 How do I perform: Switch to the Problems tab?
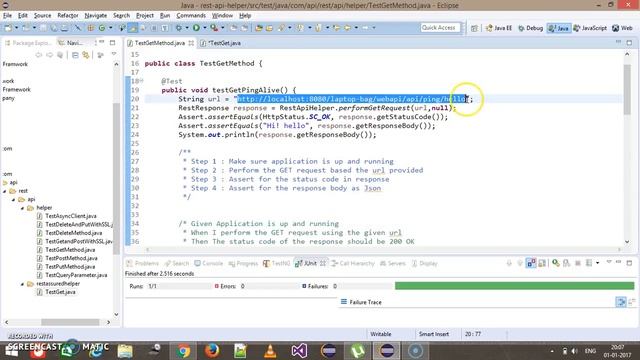point(143,263)
